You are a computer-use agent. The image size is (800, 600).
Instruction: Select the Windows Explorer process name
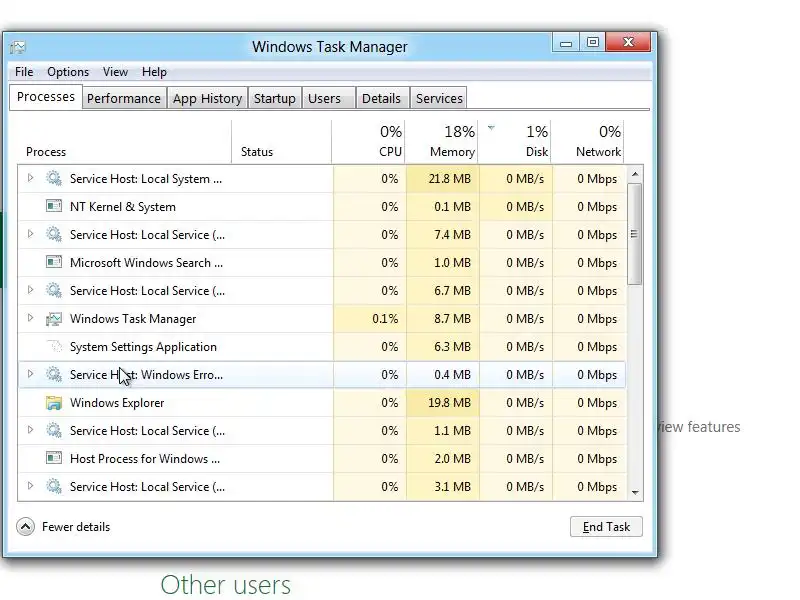[117, 403]
